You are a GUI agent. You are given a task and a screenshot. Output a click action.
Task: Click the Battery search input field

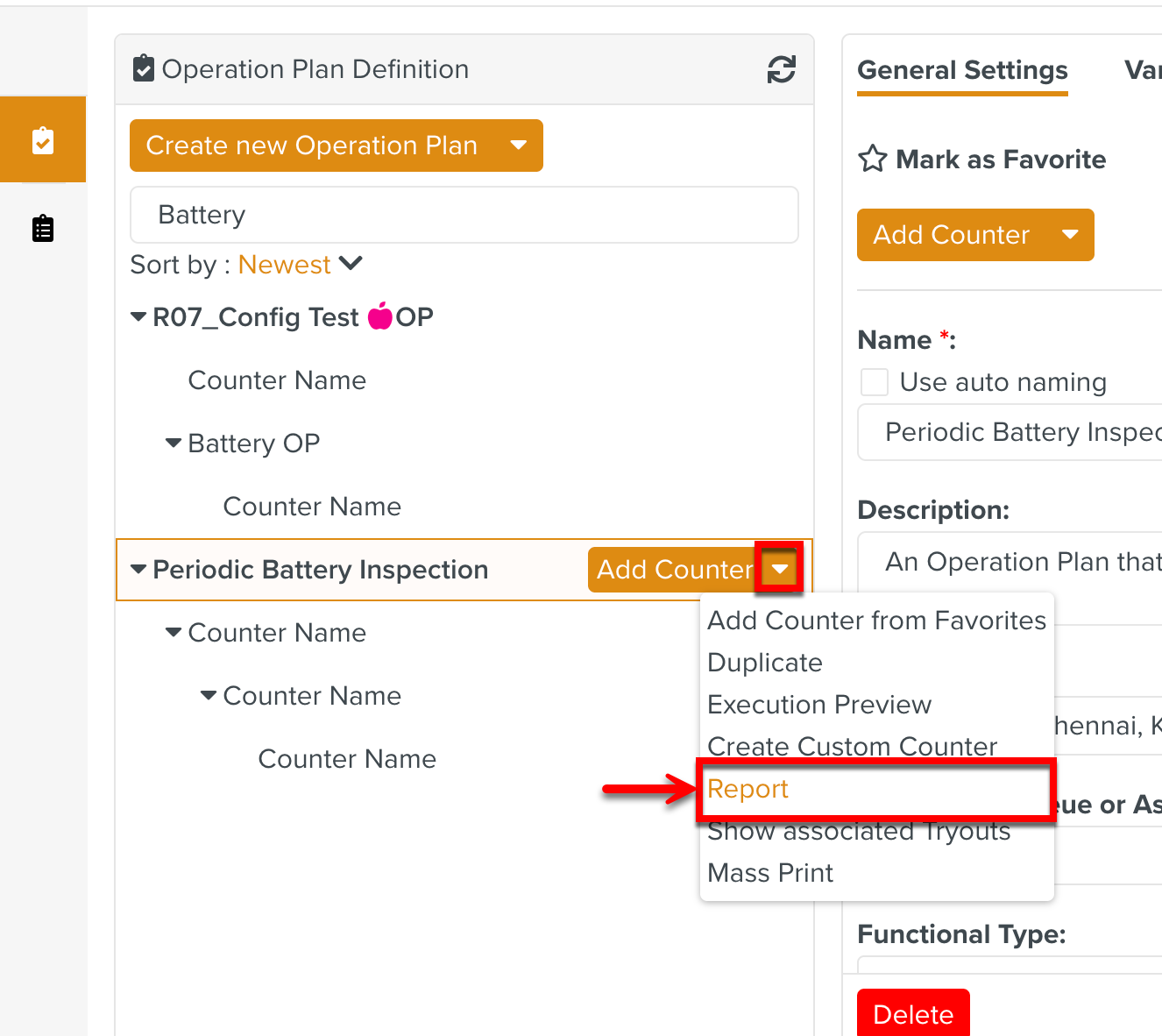464,215
